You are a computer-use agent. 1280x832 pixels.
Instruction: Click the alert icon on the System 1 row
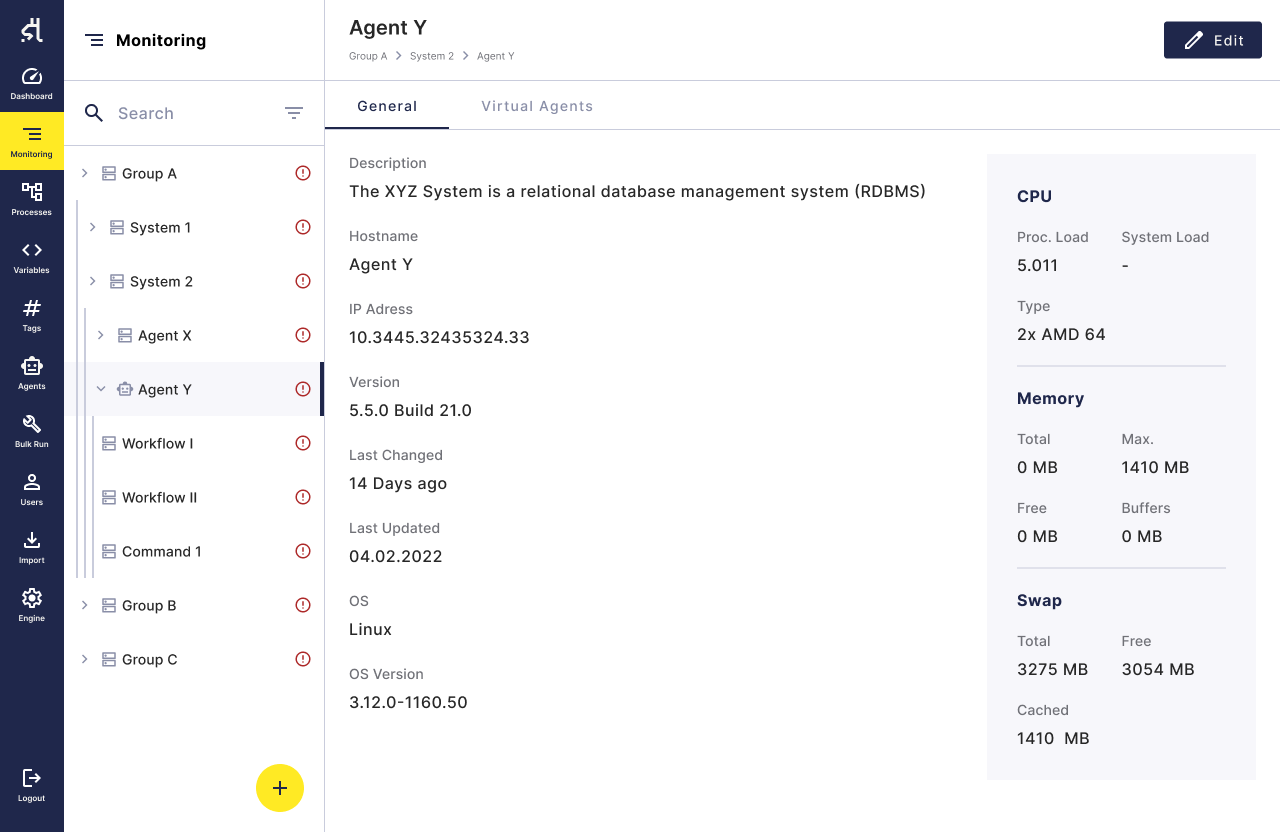point(303,227)
